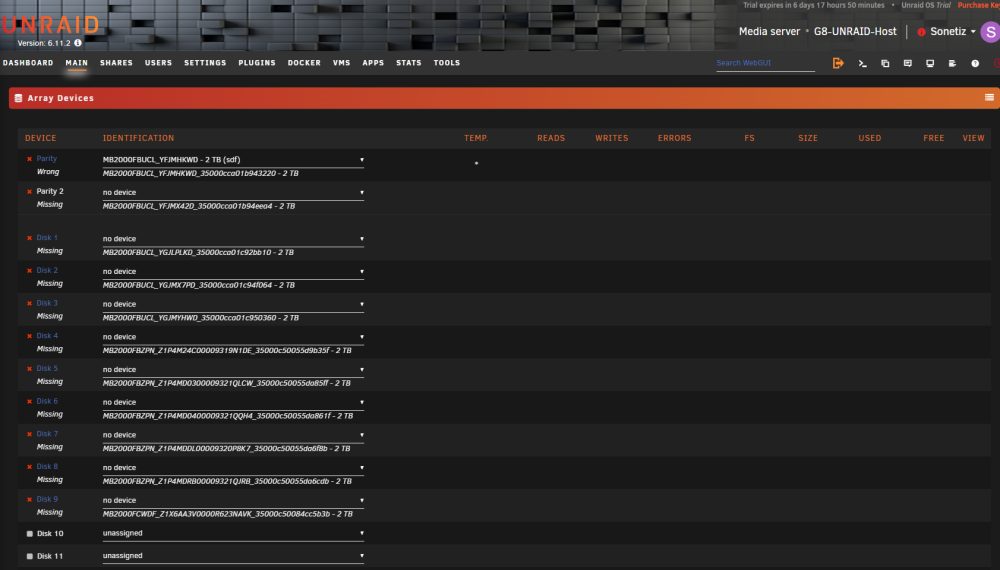This screenshot has height=570, width=1000.
Task: Click the Parity device name link
Action: (x=47, y=159)
